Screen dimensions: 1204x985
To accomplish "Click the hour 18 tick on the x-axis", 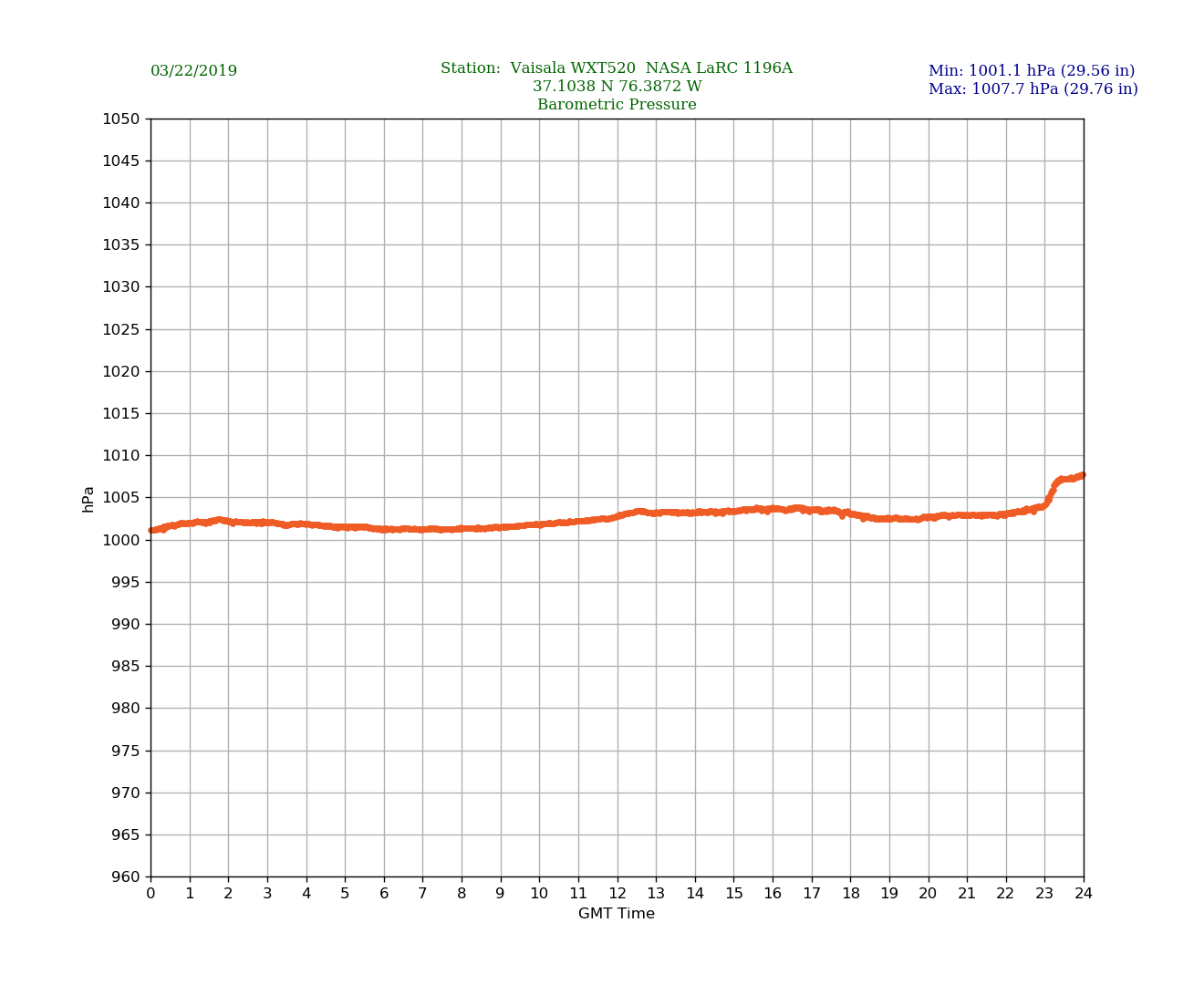I will point(850,894).
